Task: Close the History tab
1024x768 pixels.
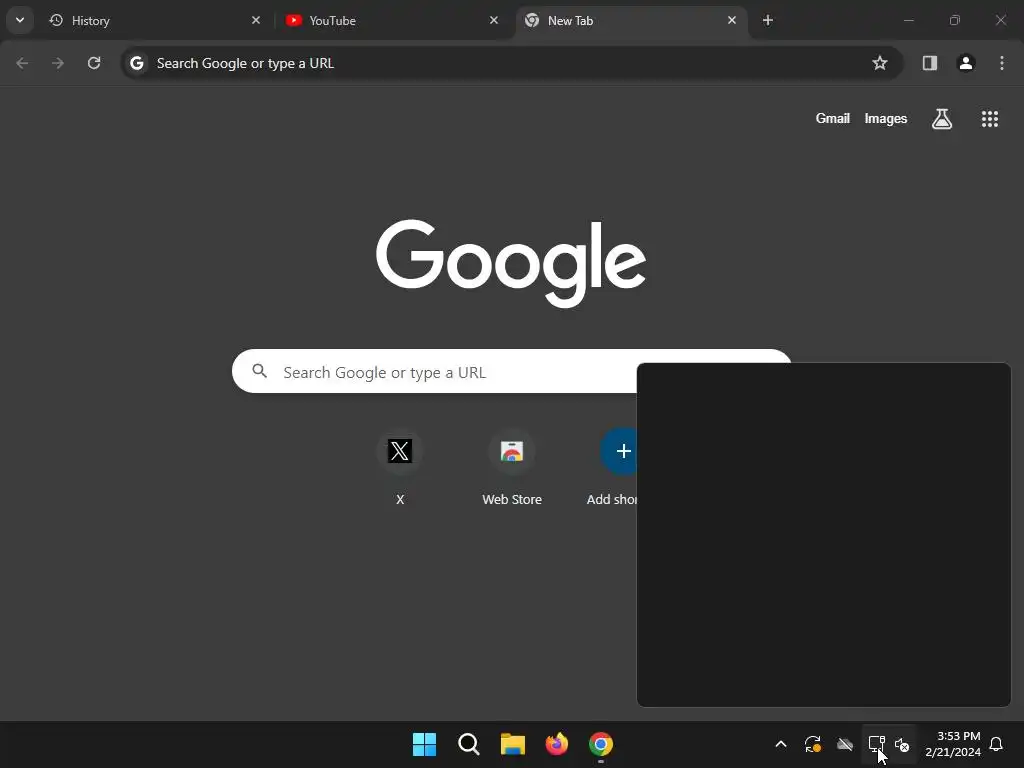Action: [x=256, y=20]
